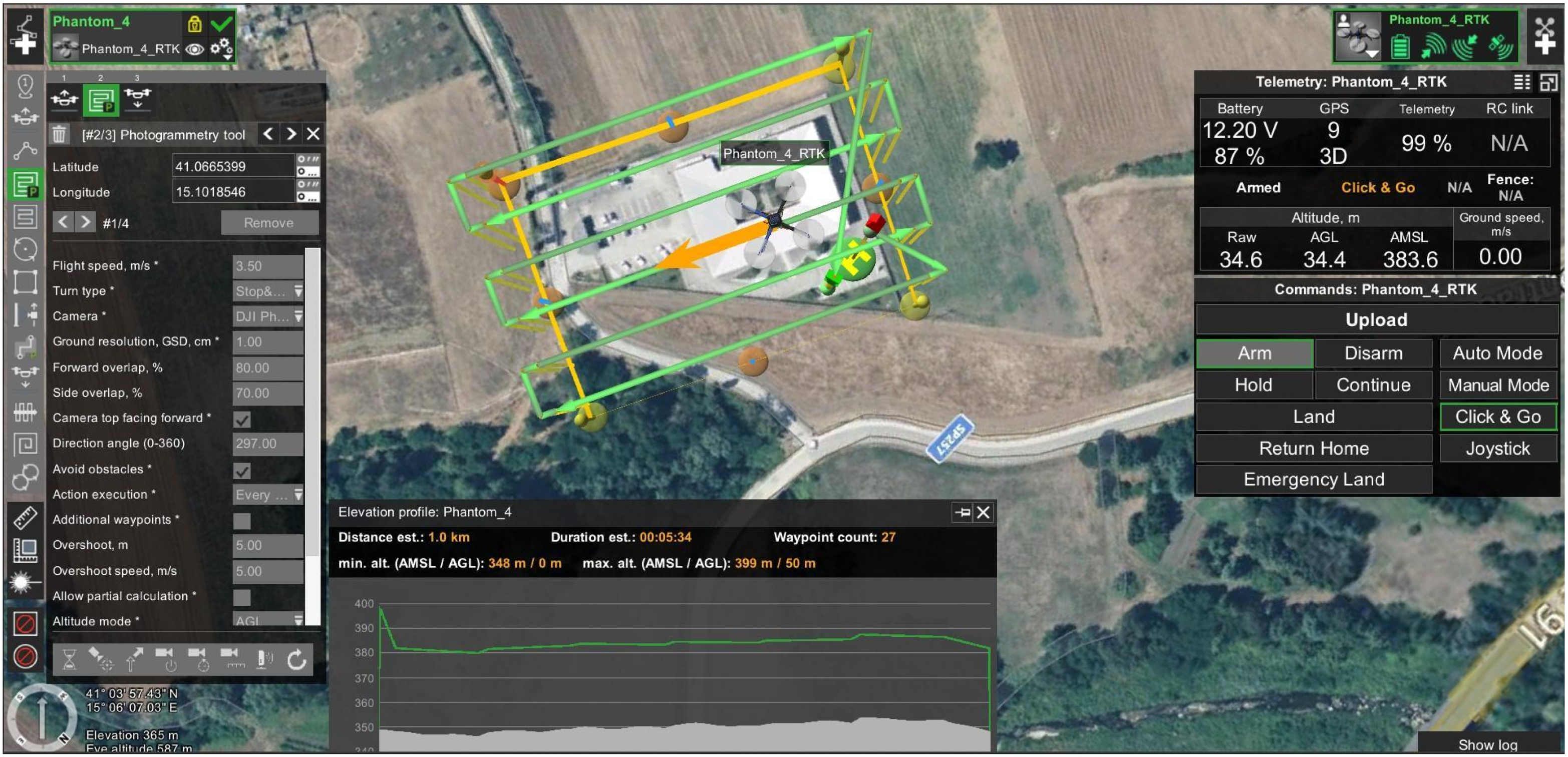The image size is (1568, 757).
Task: Uncheck Camera top facing forward checkbox
Action: tap(242, 419)
